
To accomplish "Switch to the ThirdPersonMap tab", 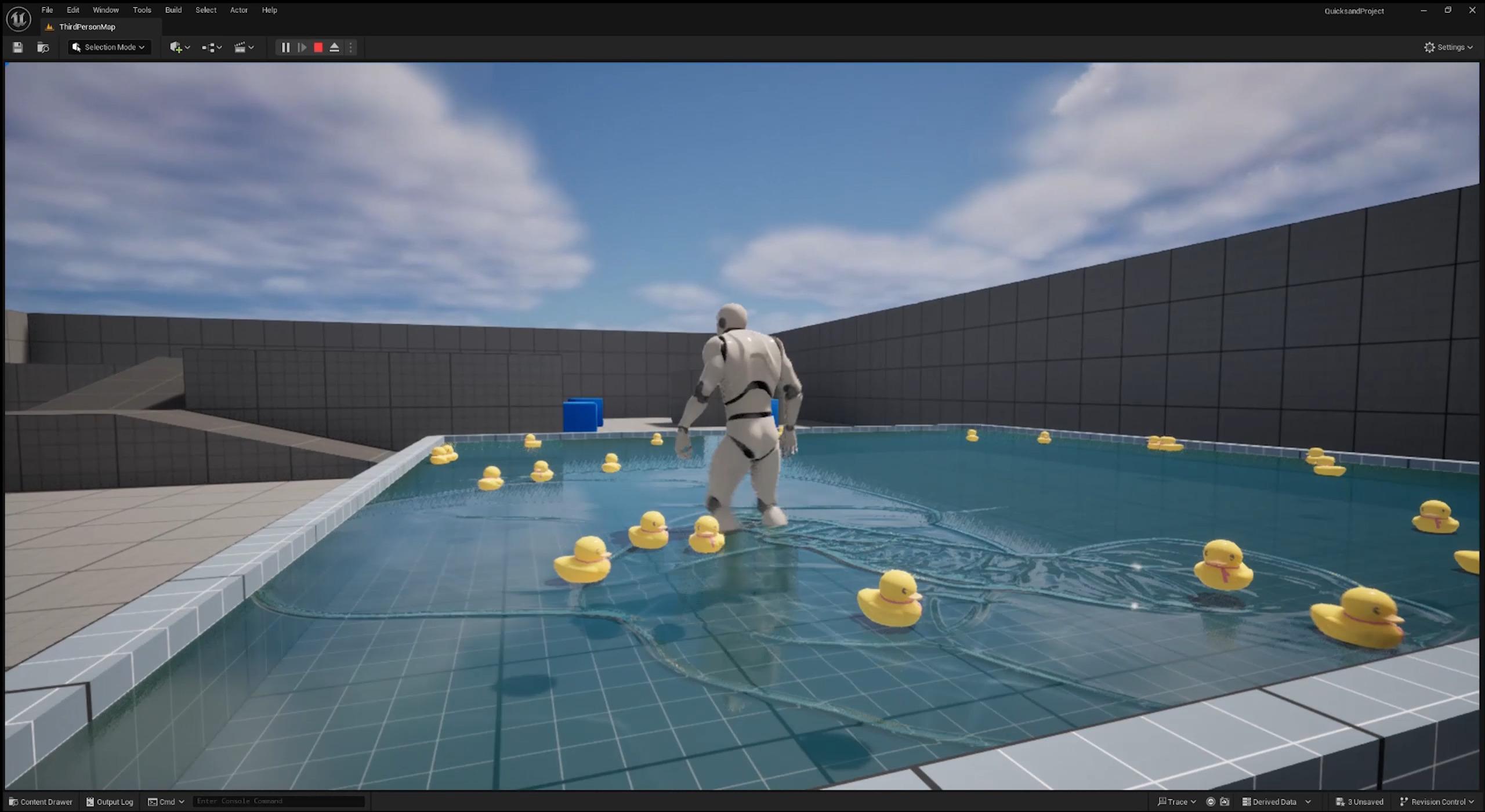I will pos(87,27).
